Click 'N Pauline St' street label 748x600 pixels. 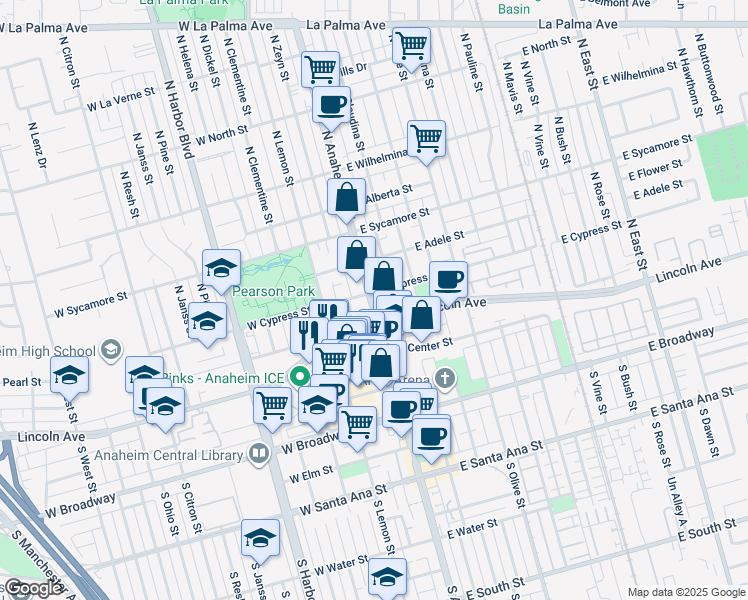472,62
